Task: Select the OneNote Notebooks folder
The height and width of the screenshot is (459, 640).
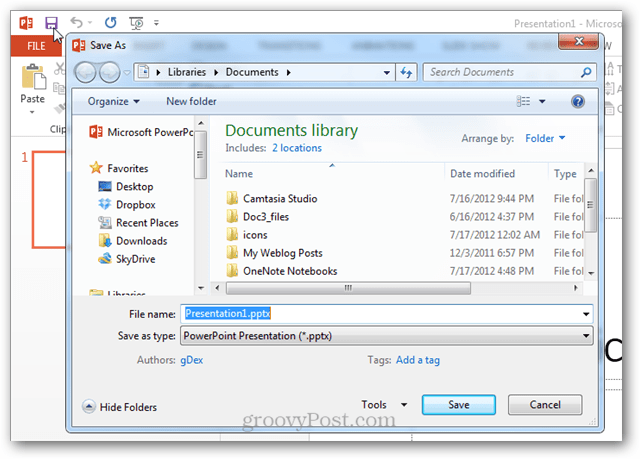Action: 282,271
